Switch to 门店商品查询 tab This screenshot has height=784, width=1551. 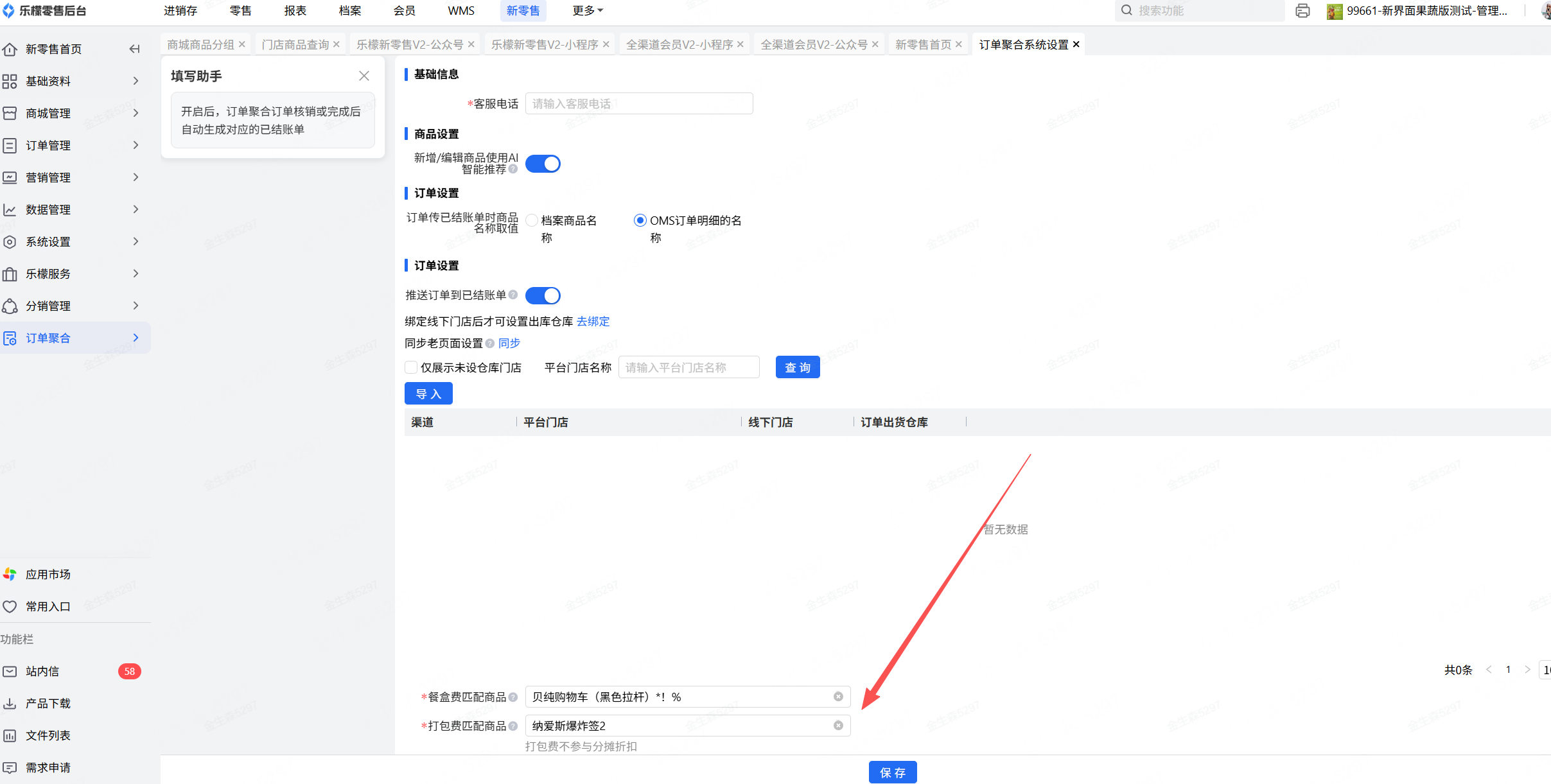click(295, 44)
